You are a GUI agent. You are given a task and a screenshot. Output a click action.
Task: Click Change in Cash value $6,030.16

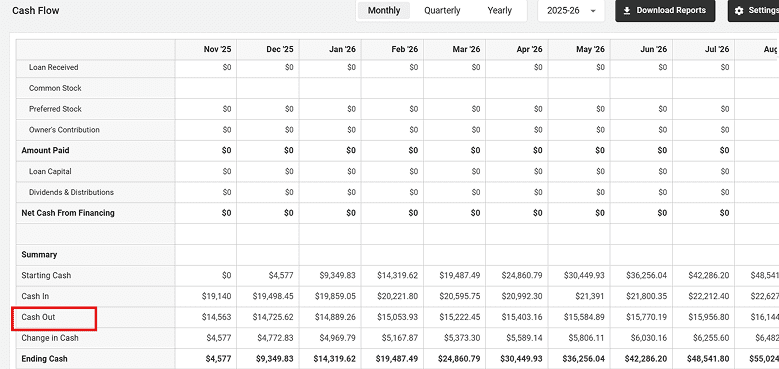[x=648, y=338]
